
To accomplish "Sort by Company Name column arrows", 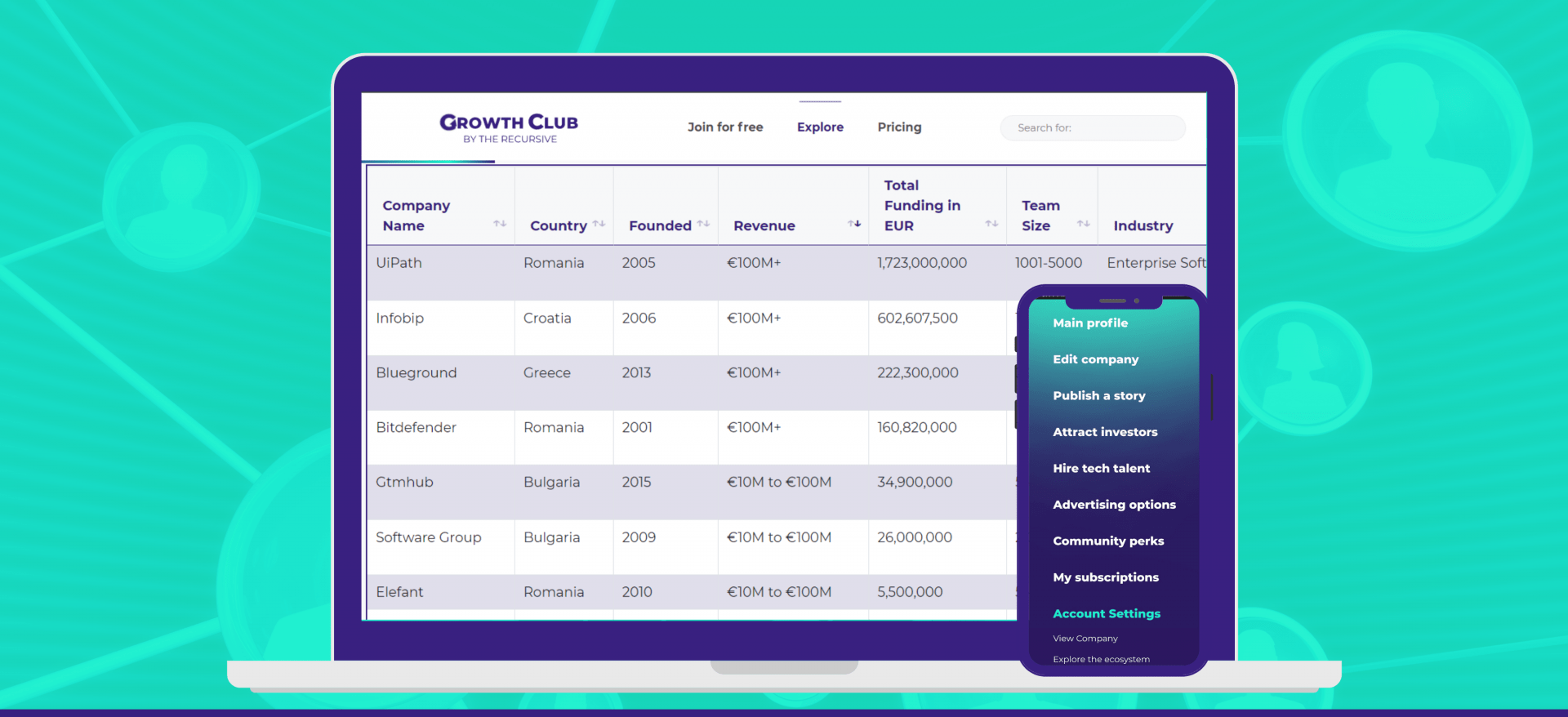I will [x=500, y=224].
